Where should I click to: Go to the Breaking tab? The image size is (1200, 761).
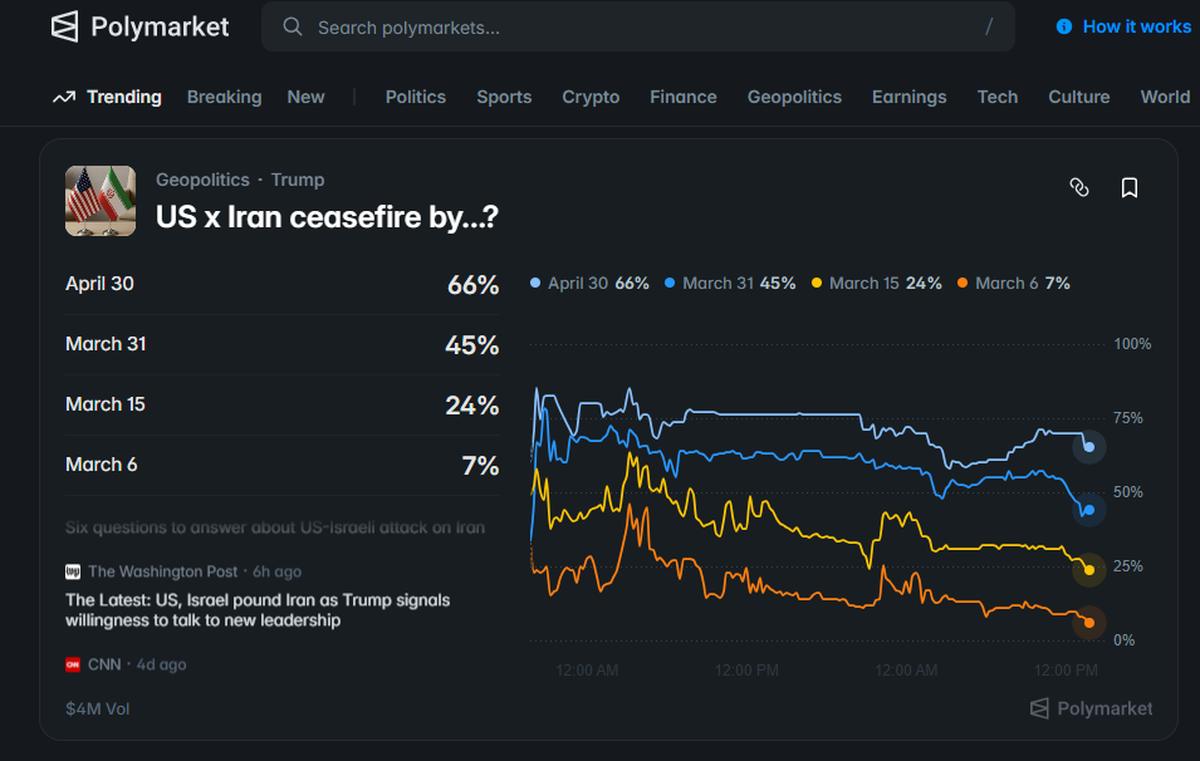pos(224,97)
